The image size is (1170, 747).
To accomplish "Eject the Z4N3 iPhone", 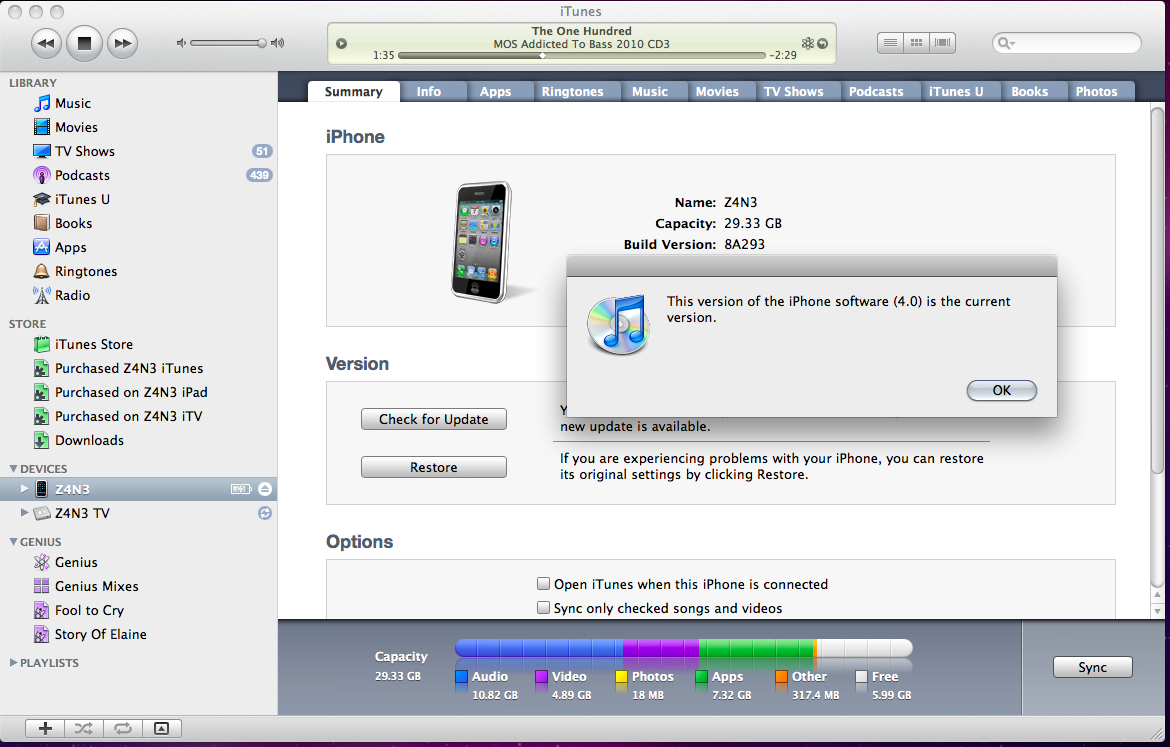I will (x=265, y=490).
